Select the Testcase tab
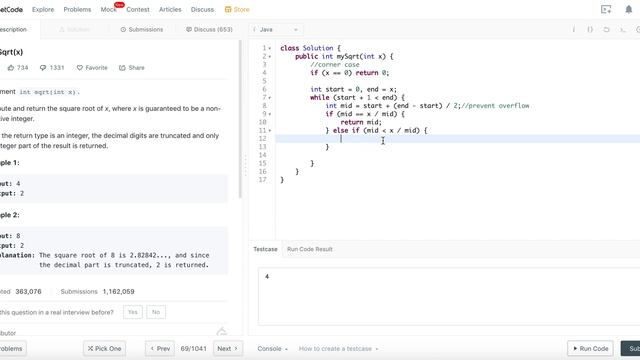Viewport: 640px width, 360px height. pos(265,249)
